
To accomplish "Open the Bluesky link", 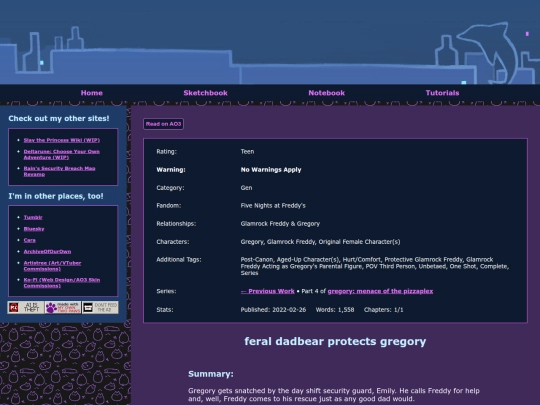I will (34, 229).
